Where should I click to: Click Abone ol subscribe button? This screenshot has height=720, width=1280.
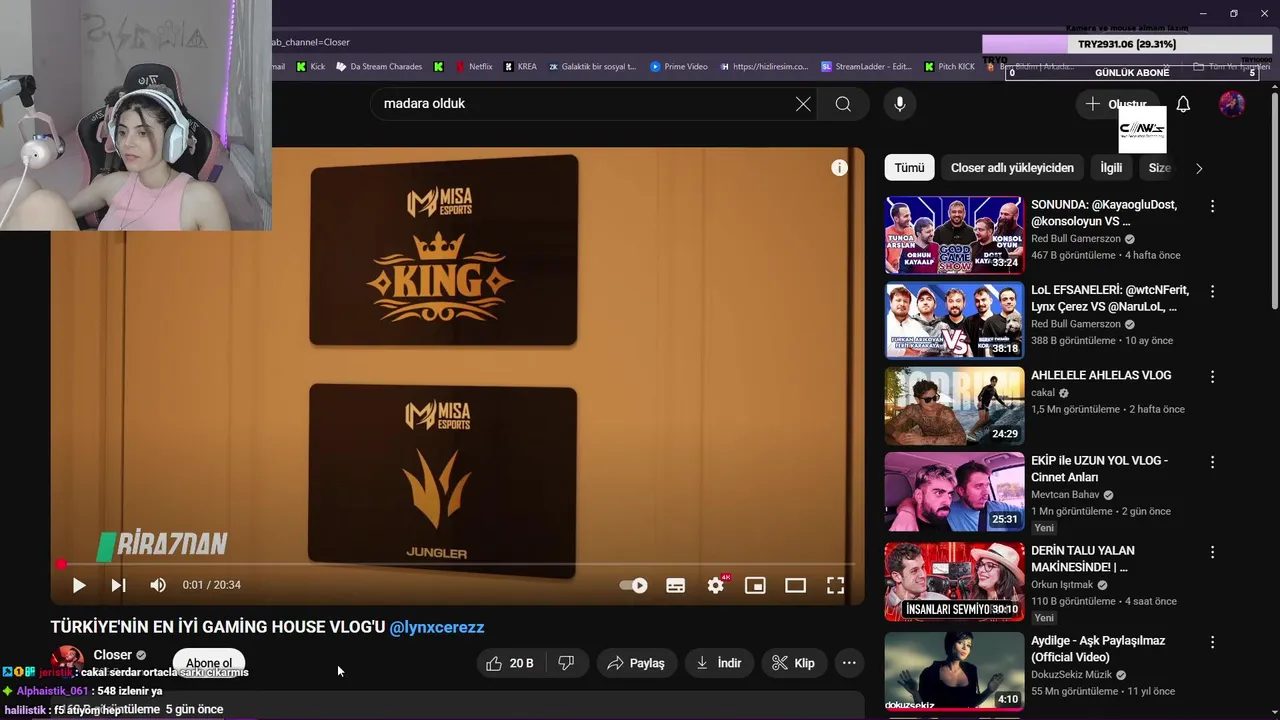click(209, 663)
